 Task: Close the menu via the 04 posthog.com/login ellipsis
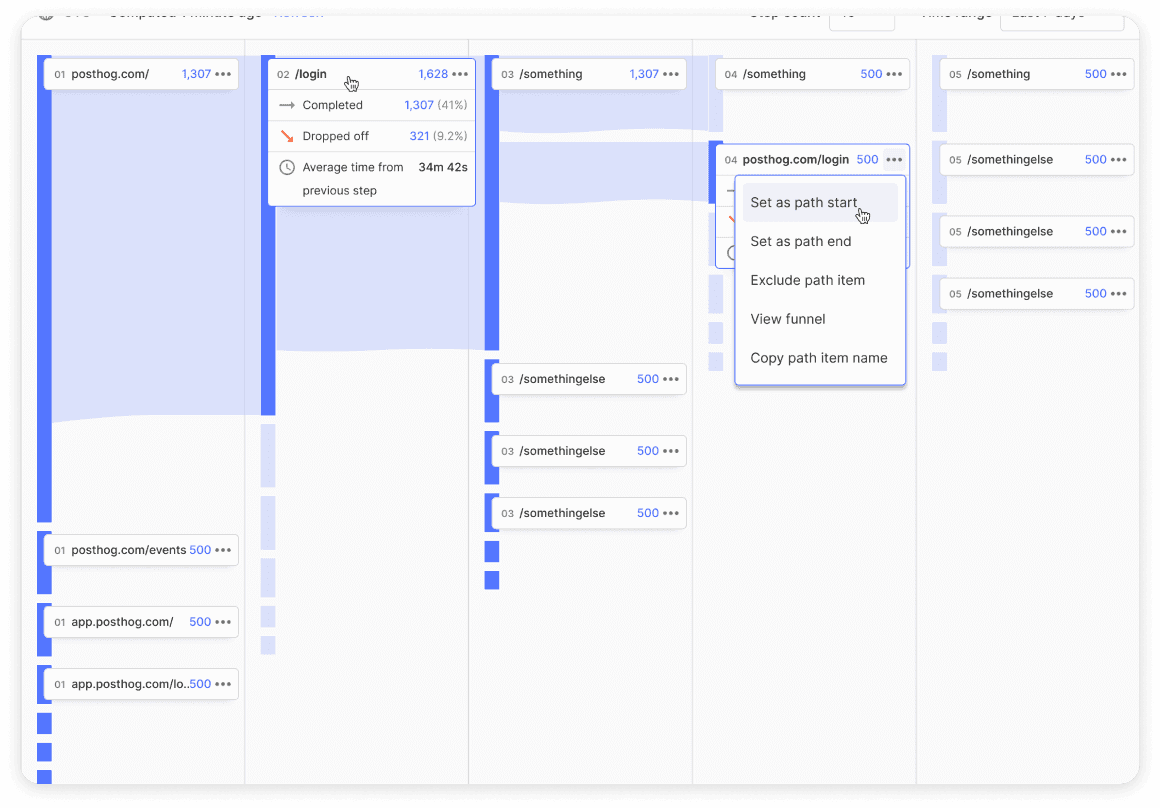click(894, 160)
